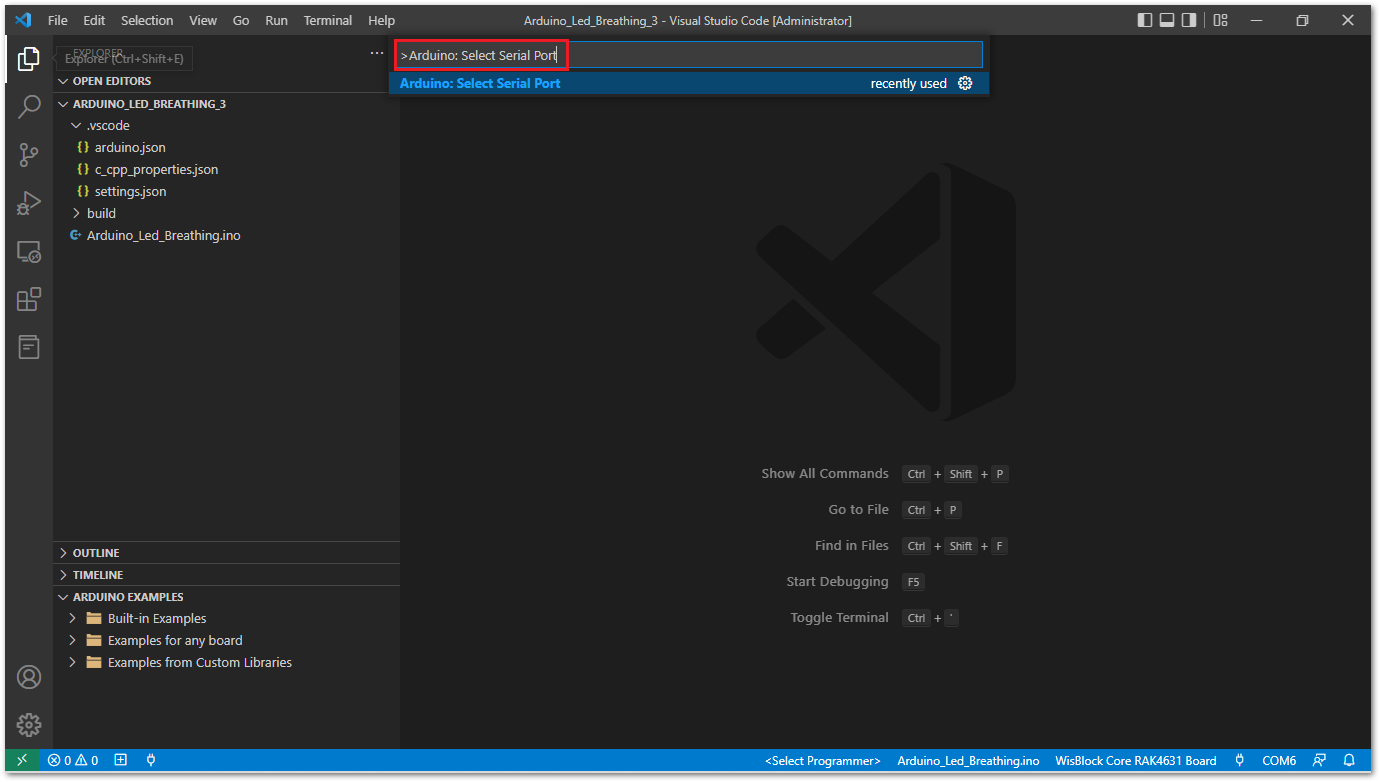Open the File menu

[x=58, y=20]
